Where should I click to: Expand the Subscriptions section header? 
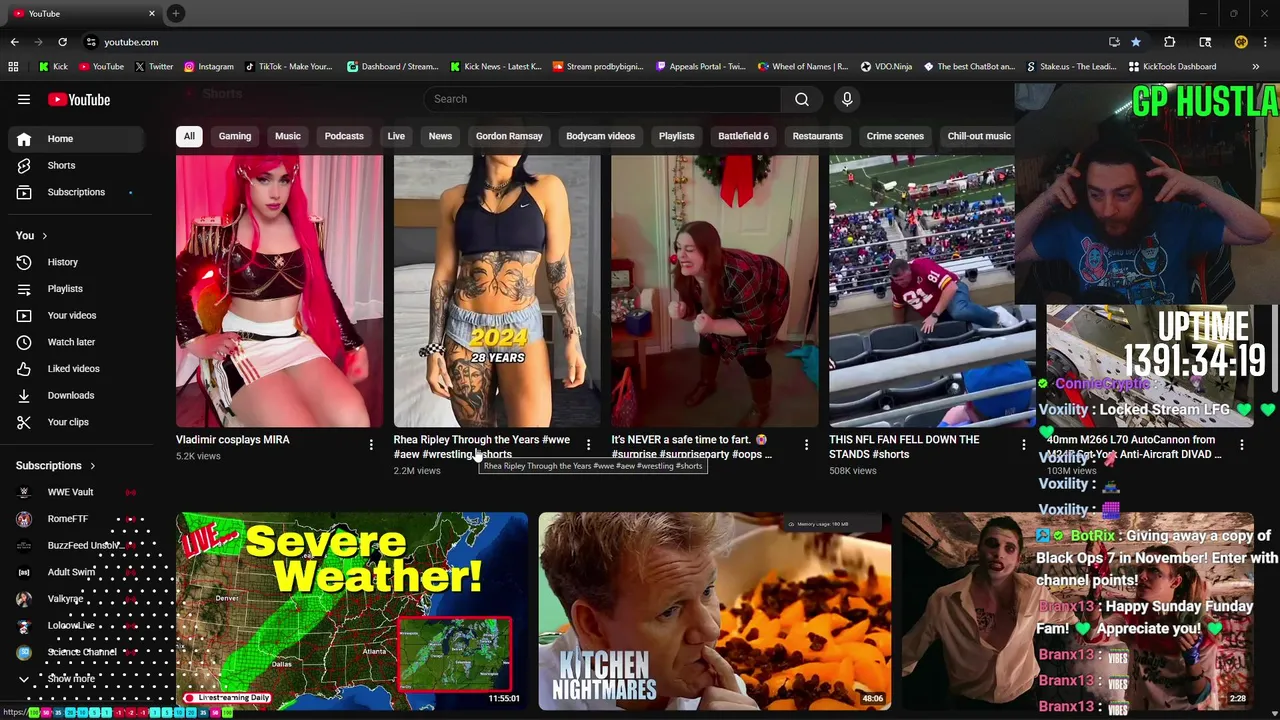56,466
